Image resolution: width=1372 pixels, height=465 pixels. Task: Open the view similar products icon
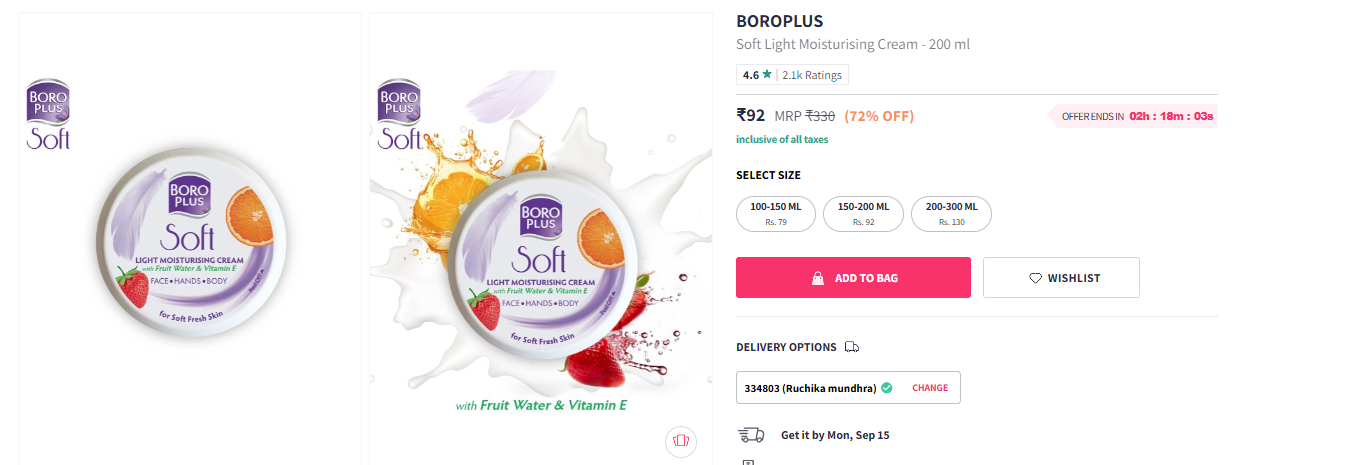click(681, 440)
